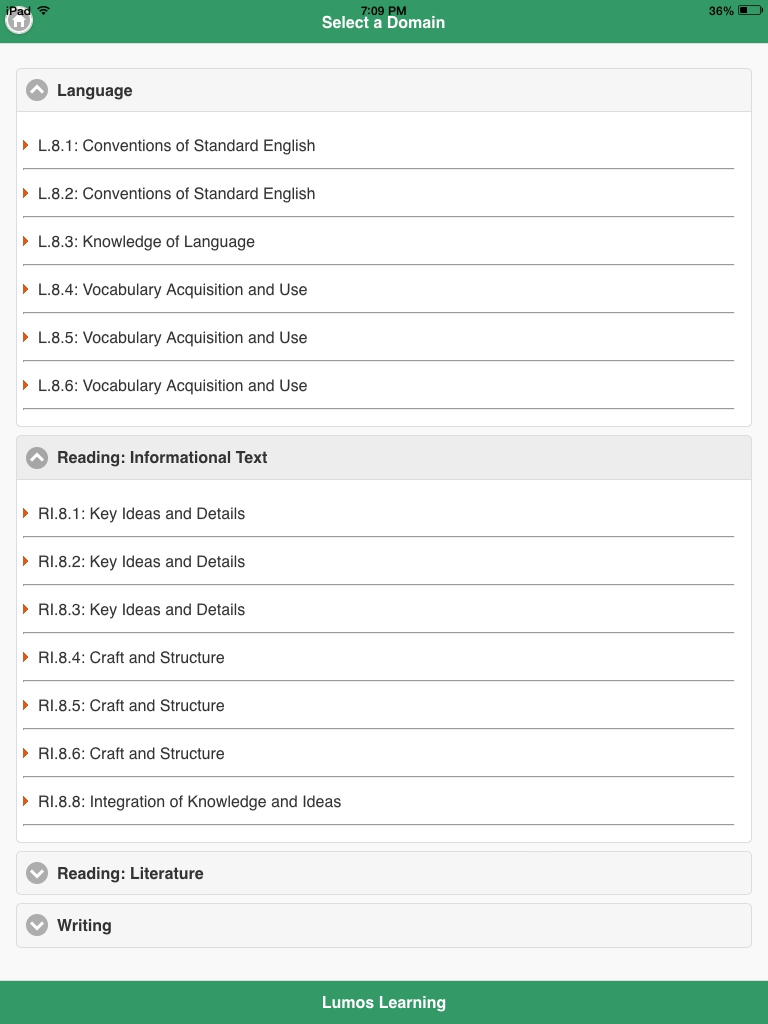Choose L.8.4 Vocabulary Acquisition and Use
The height and width of the screenshot is (1024, 768).
coord(172,290)
